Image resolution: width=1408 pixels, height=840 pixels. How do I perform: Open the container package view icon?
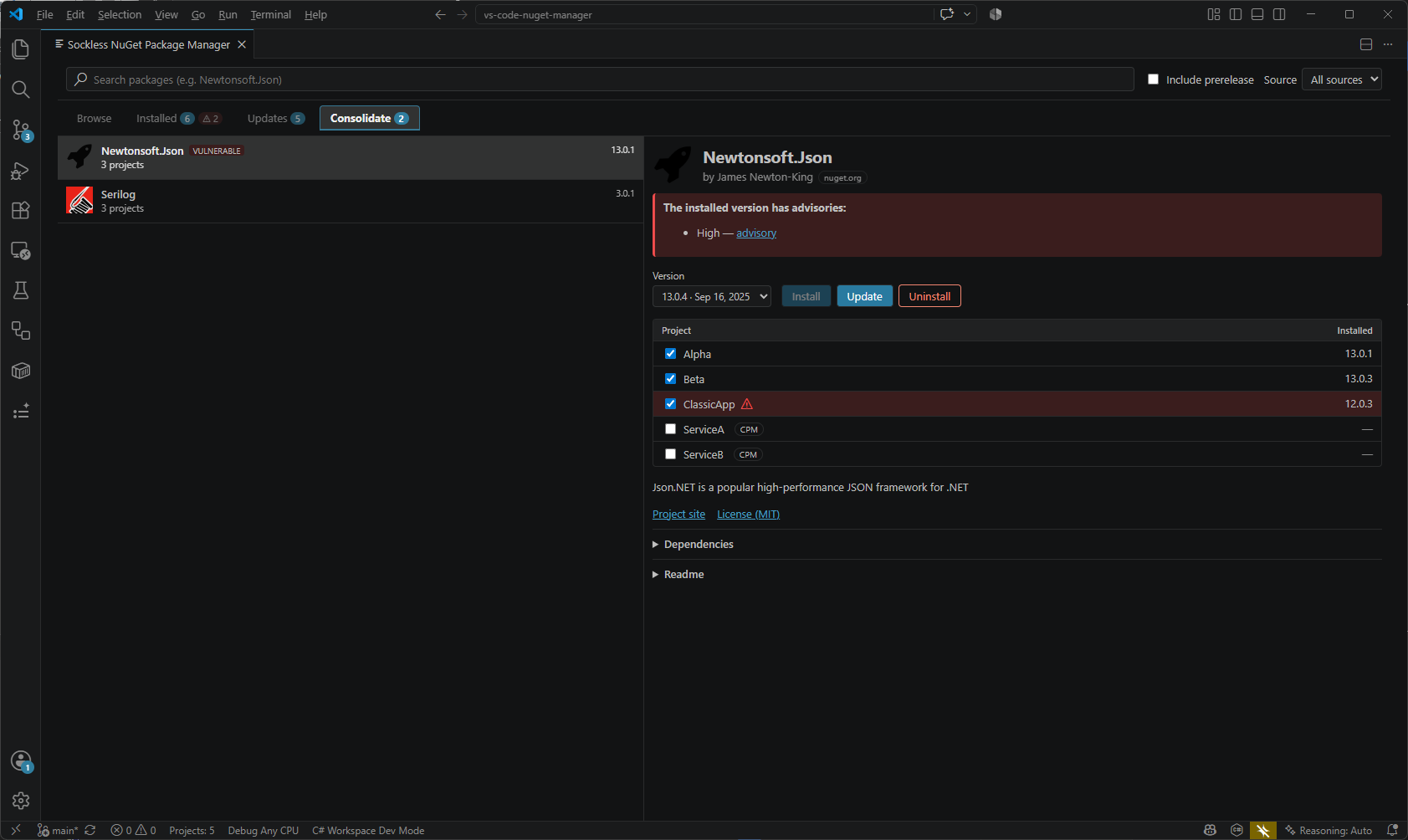tap(21, 371)
